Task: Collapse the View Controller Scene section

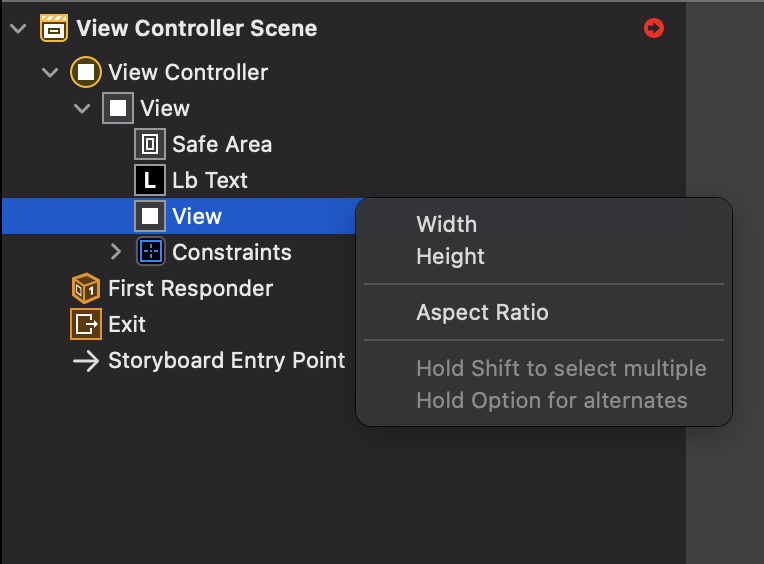Action: 17,28
